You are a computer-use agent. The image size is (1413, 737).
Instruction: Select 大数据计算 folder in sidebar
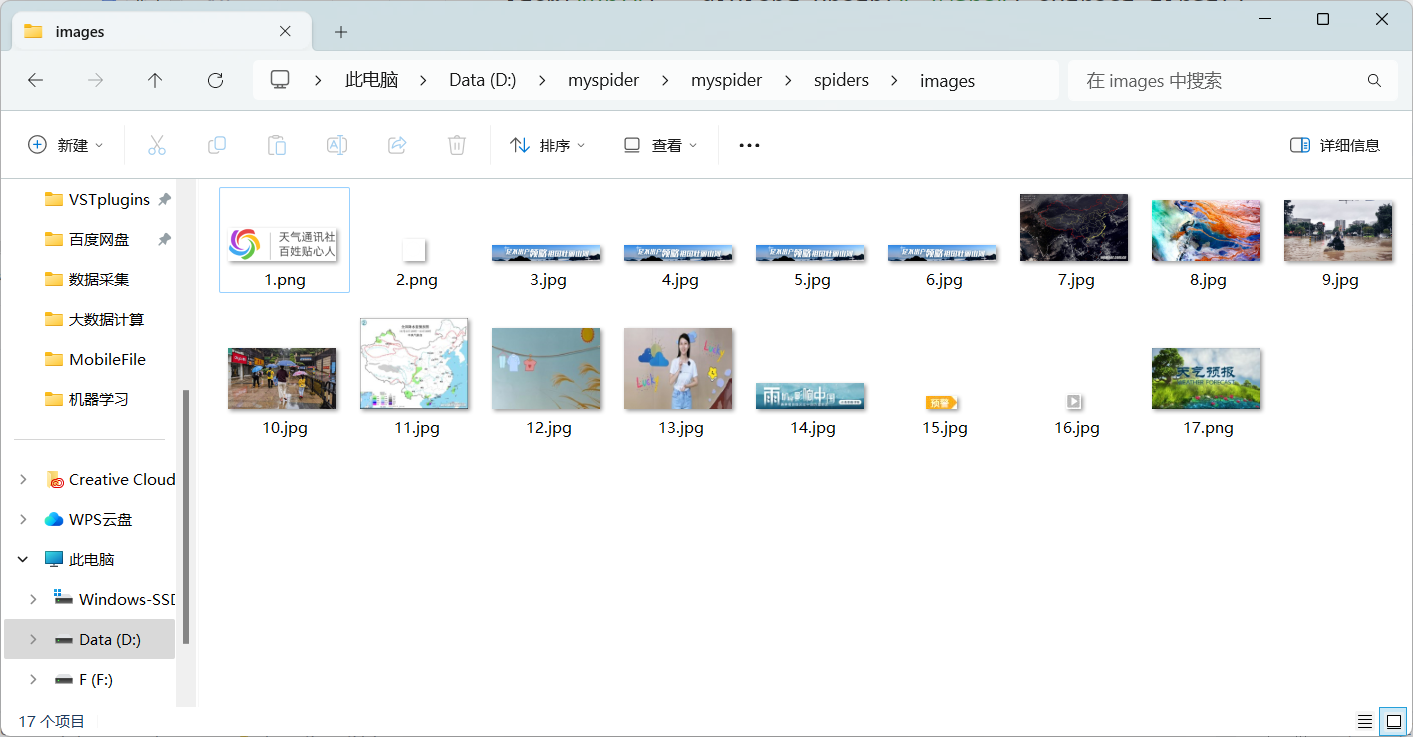pos(95,319)
